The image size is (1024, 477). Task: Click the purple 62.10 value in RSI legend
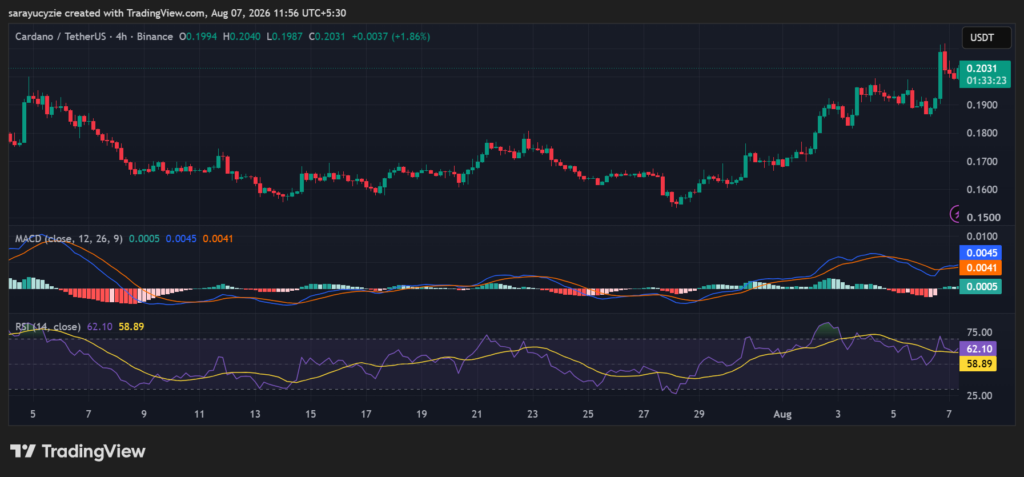point(99,327)
